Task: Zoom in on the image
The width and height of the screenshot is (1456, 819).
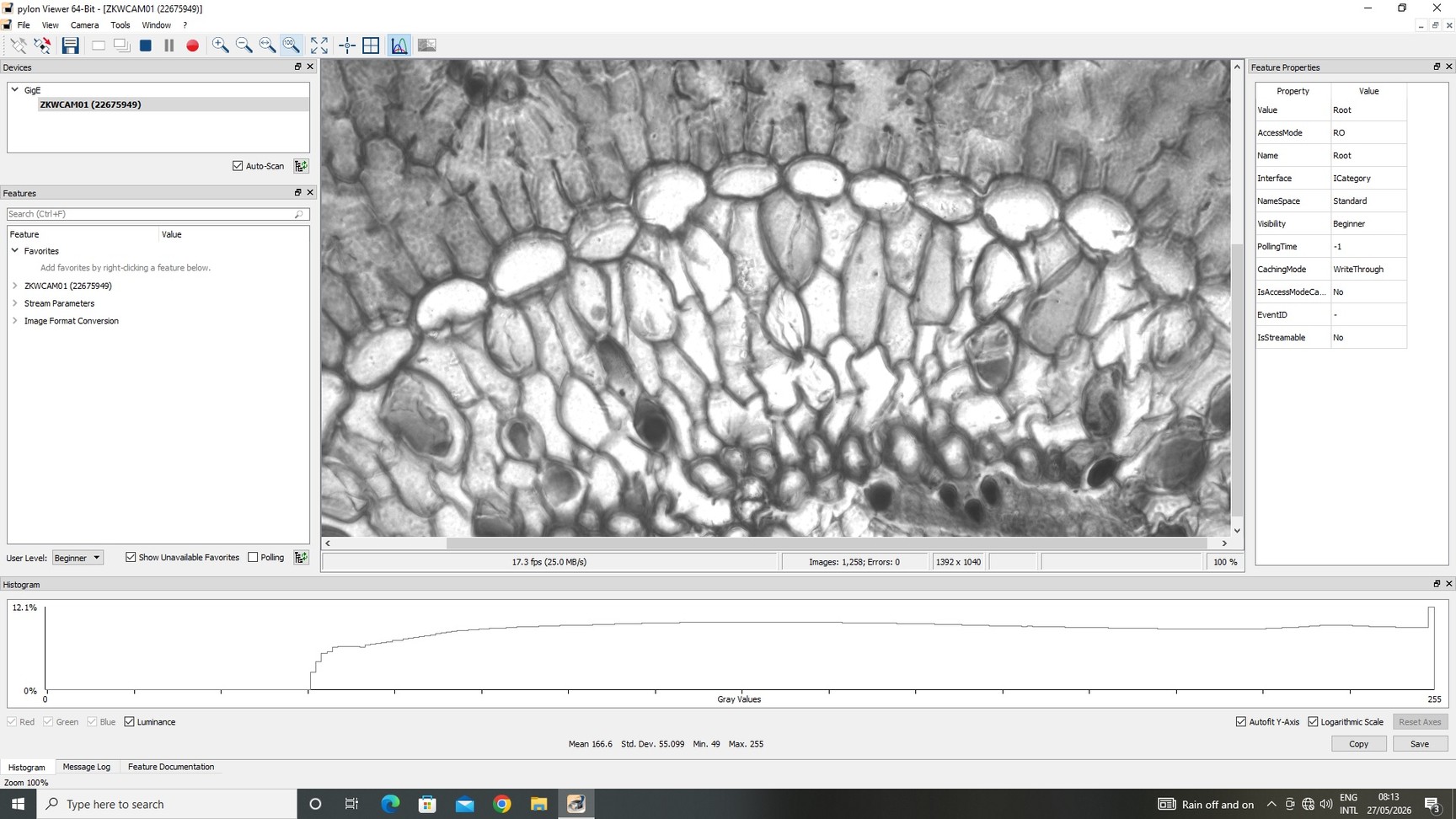Action: [221, 45]
